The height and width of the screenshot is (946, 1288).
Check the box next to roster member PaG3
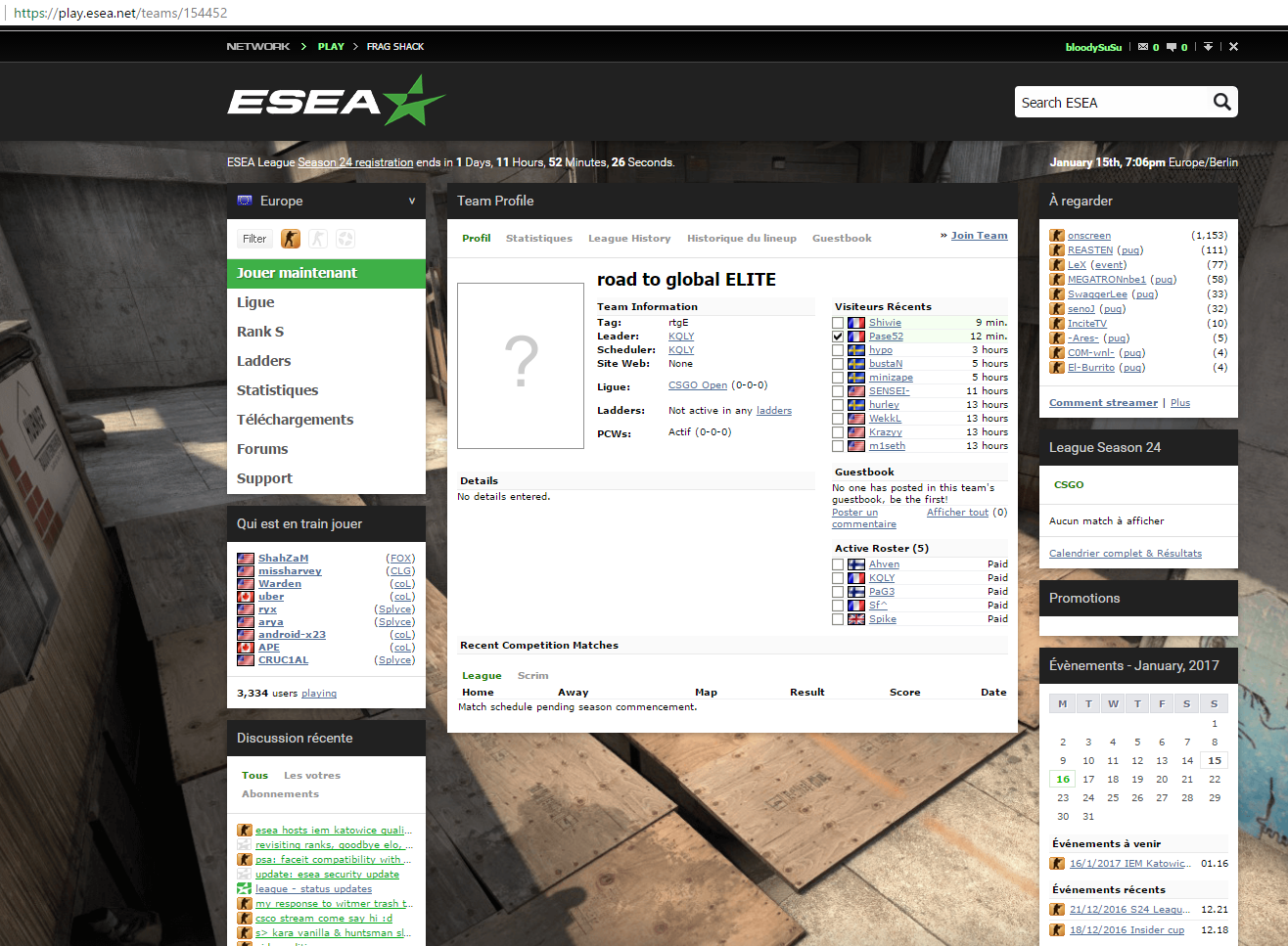point(838,592)
